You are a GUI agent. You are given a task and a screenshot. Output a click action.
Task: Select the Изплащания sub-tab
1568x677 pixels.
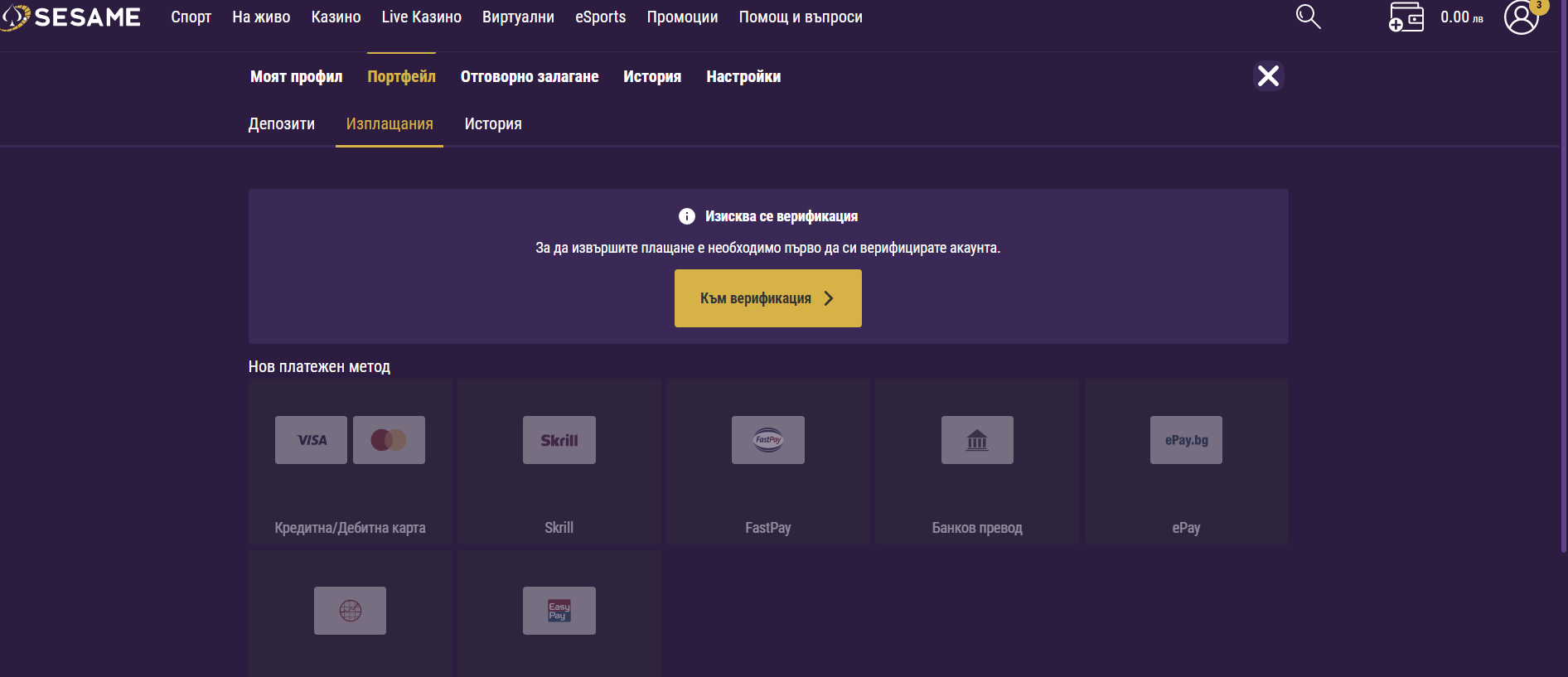[x=390, y=123]
